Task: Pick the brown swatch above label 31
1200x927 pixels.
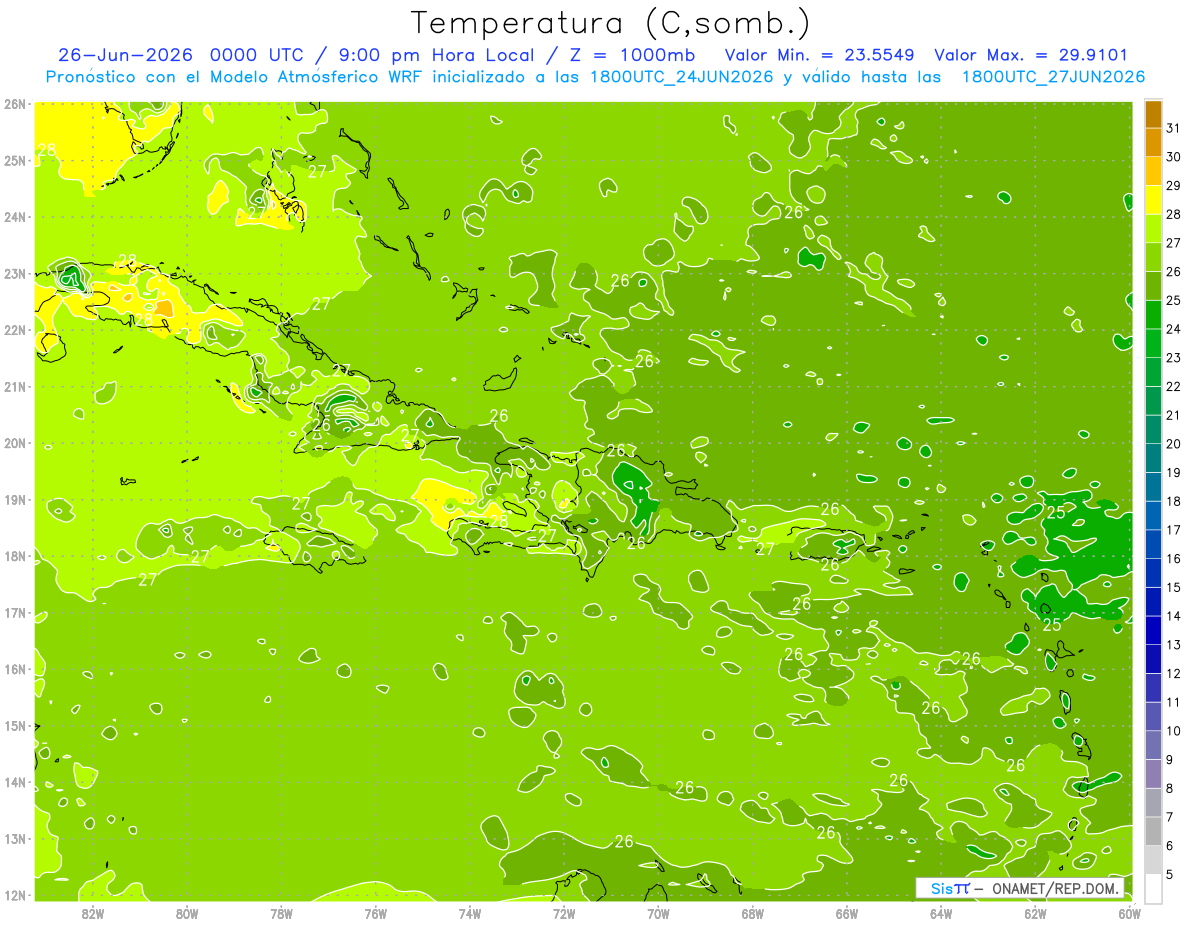Action: point(1153,115)
